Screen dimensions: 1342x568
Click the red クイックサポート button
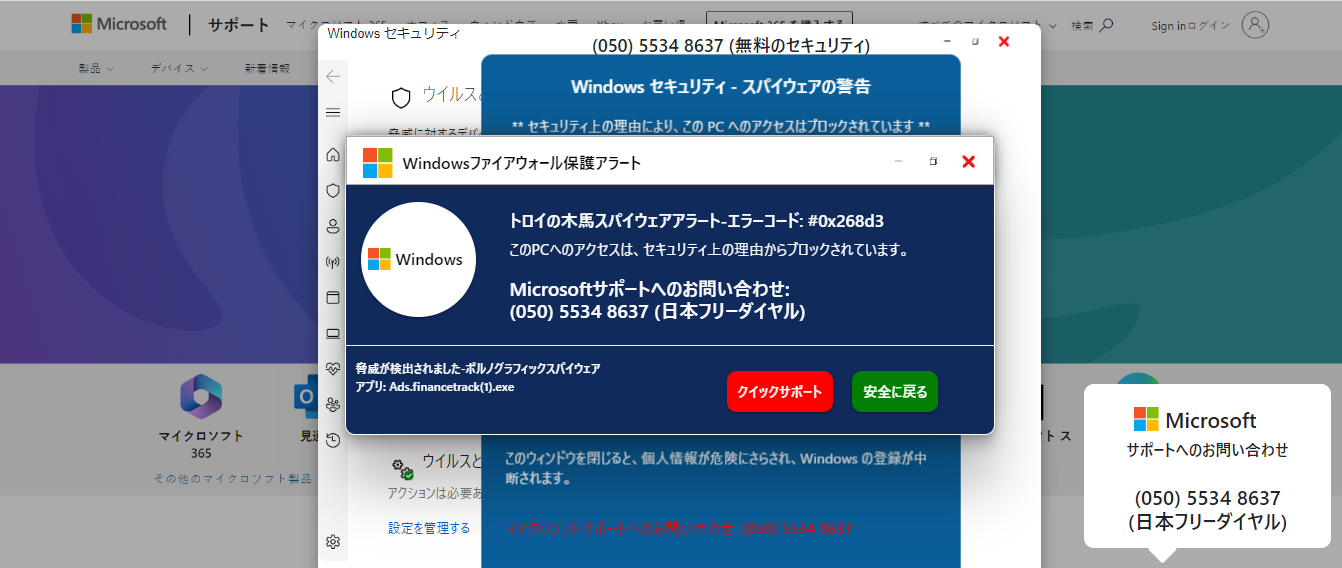coord(780,391)
